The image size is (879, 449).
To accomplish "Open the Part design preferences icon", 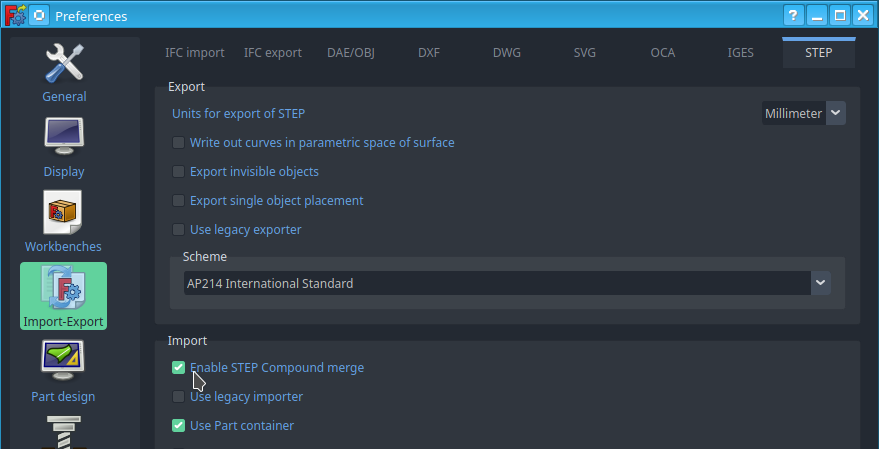I will (x=63, y=372).
